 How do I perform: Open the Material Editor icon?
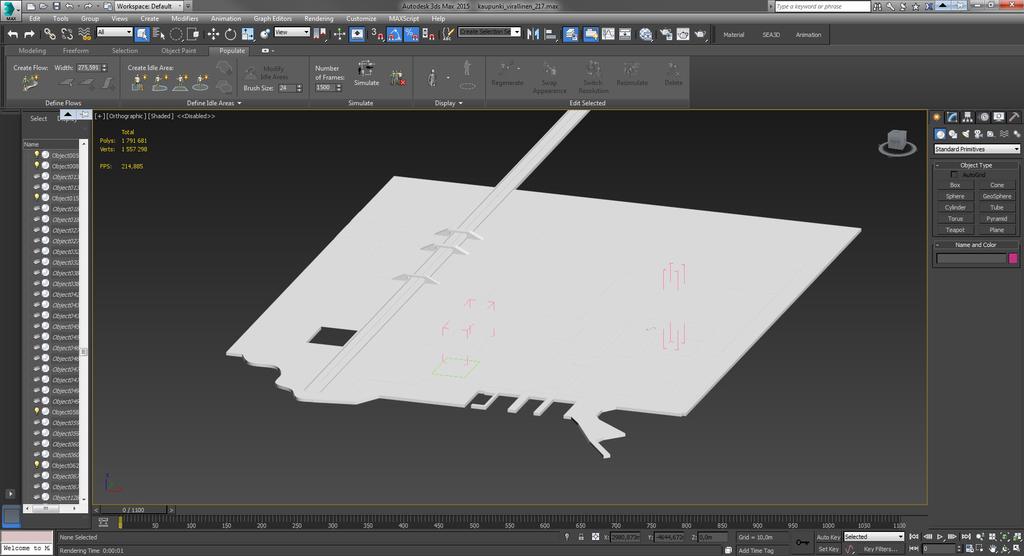(x=646, y=34)
